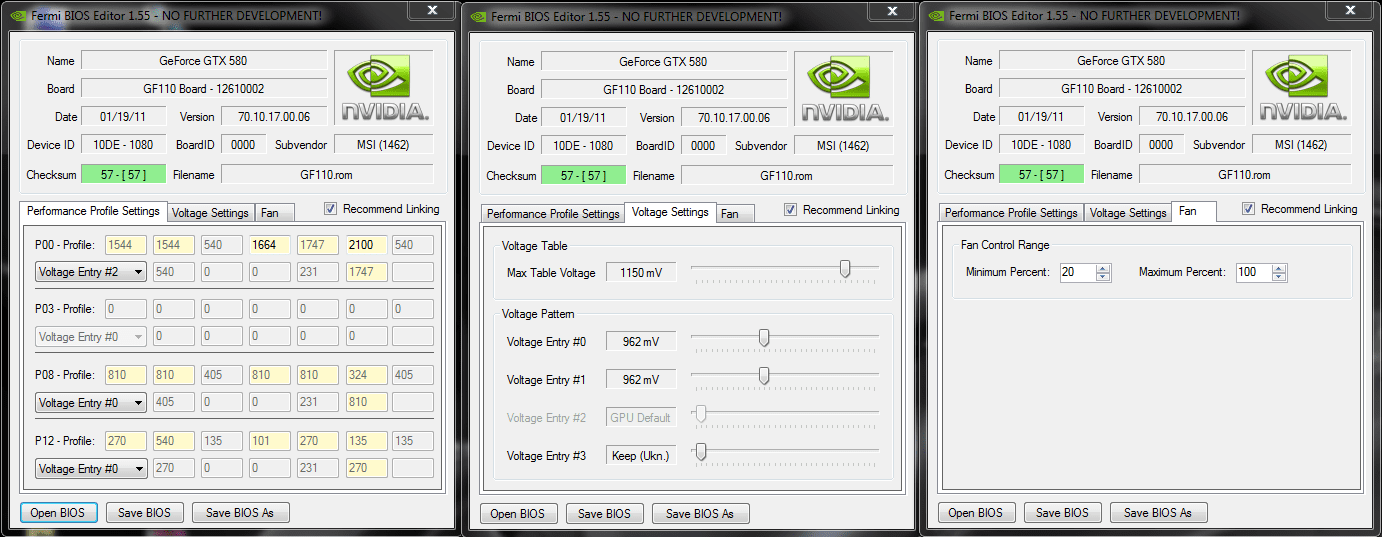Click Save BIOS in the left window
This screenshot has width=1382, height=537.
pyautogui.click(x=145, y=513)
